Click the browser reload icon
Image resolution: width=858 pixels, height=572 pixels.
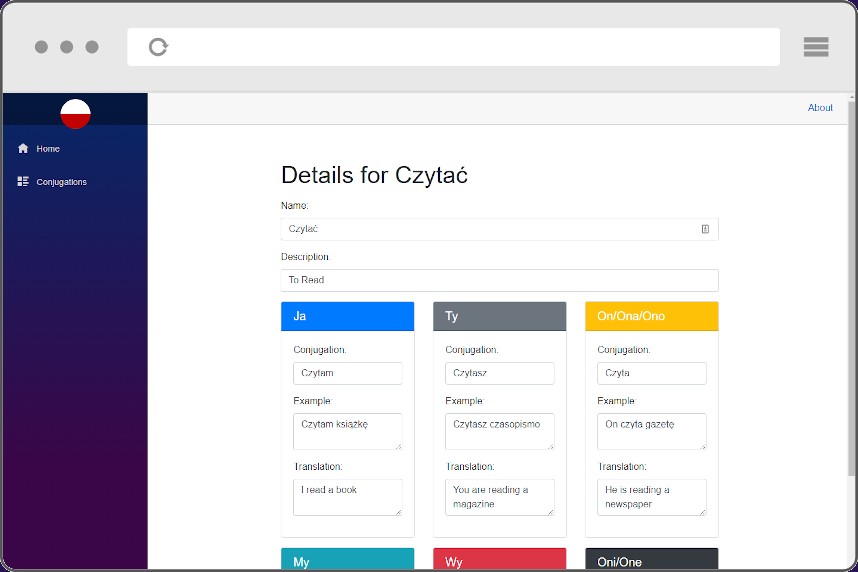[158, 47]
